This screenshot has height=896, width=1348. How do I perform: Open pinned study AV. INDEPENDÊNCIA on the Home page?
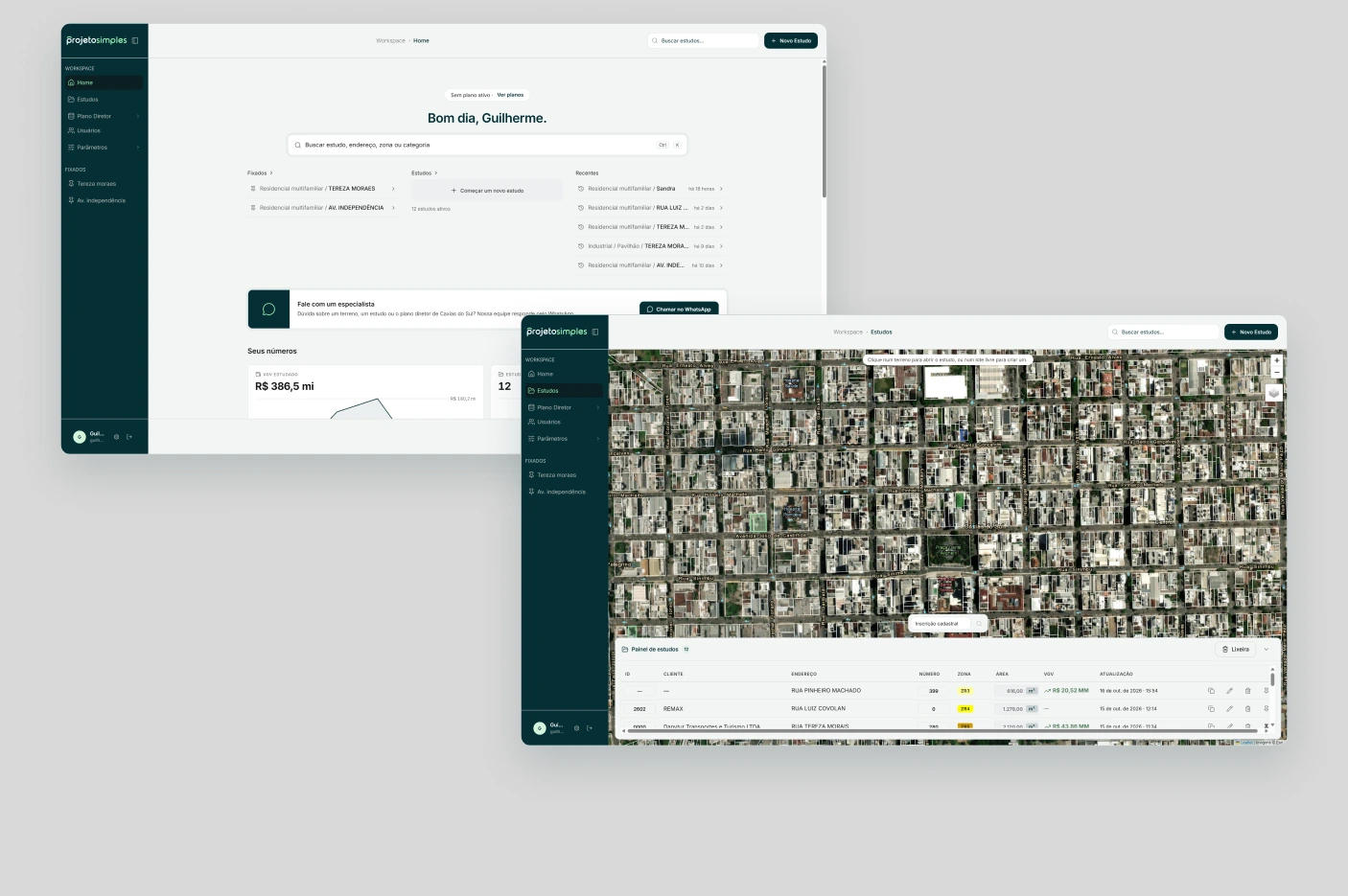pyautogui.click(x=322, y=208)
